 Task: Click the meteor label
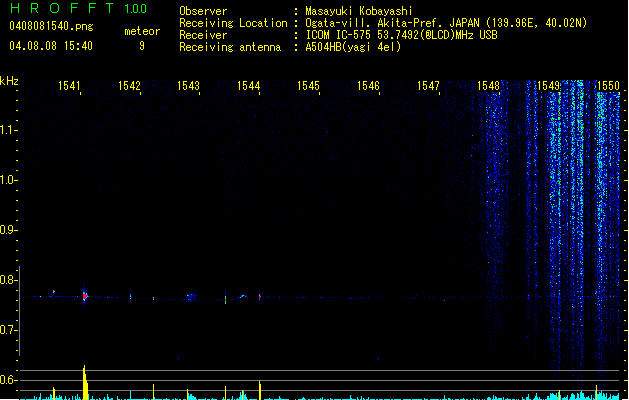click(142, 31)
